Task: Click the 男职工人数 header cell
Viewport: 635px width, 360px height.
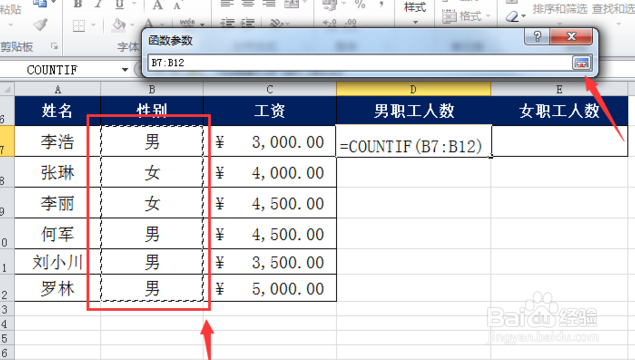Action: tap(413, 111)
